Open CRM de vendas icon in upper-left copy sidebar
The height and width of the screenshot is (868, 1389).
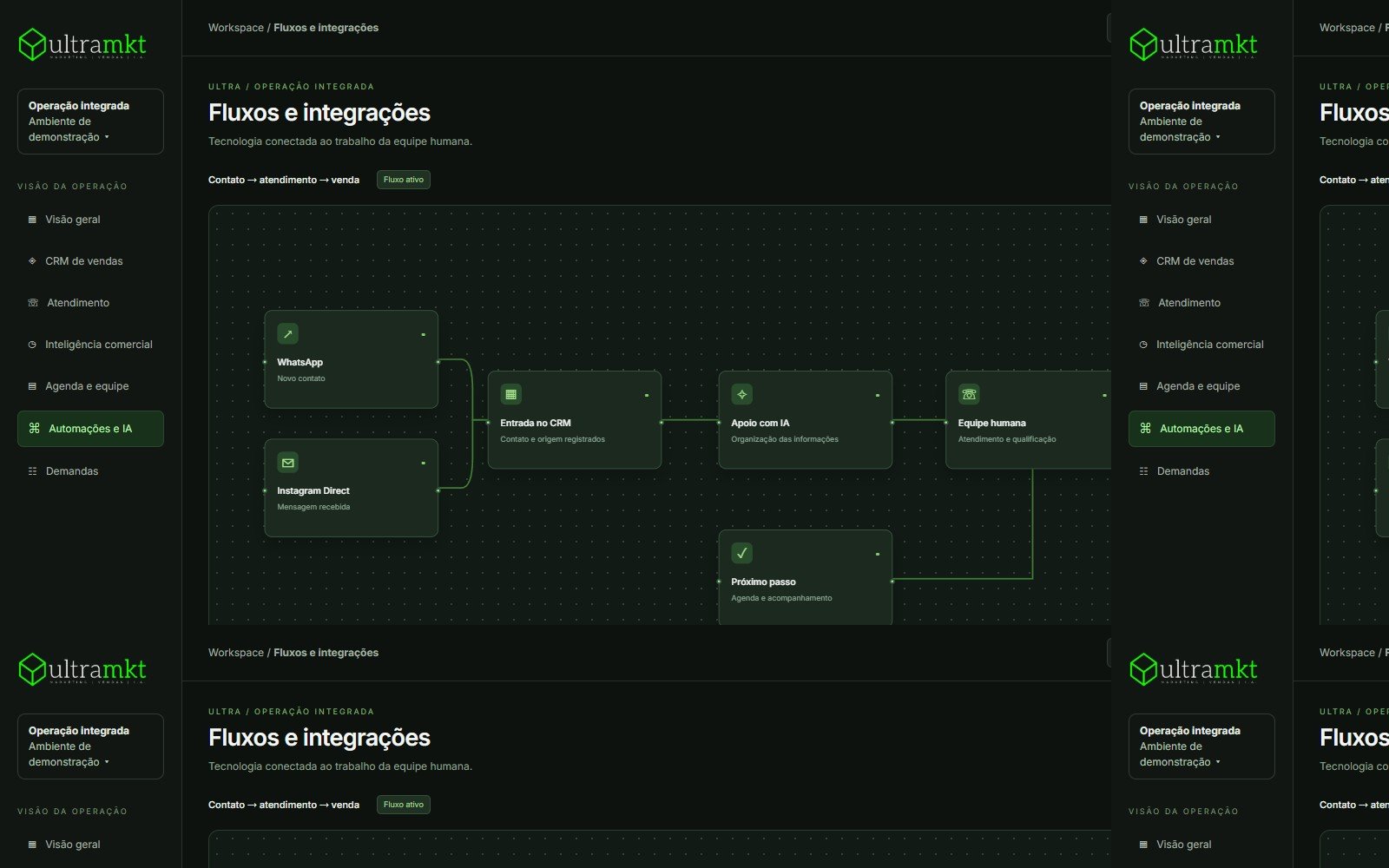tap(32, 261)
